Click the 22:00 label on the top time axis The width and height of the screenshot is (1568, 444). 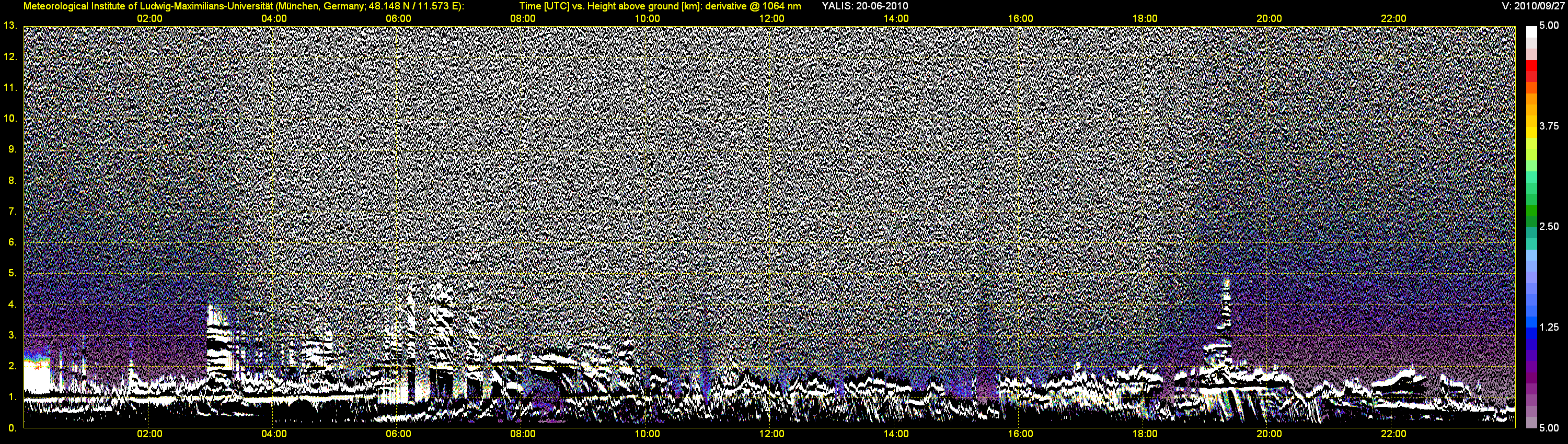(1393, 18)
